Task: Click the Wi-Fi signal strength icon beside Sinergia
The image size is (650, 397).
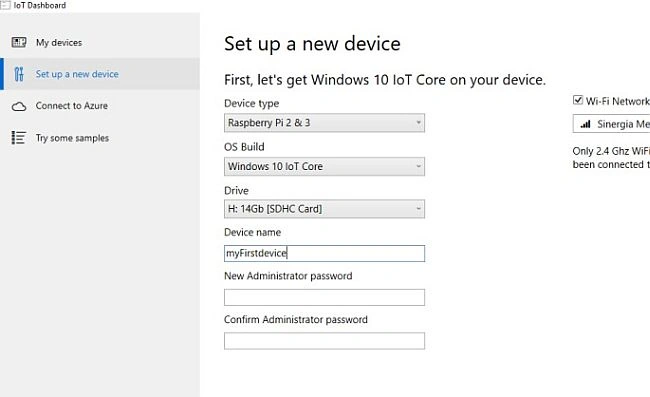Action: tap(585, 124)
